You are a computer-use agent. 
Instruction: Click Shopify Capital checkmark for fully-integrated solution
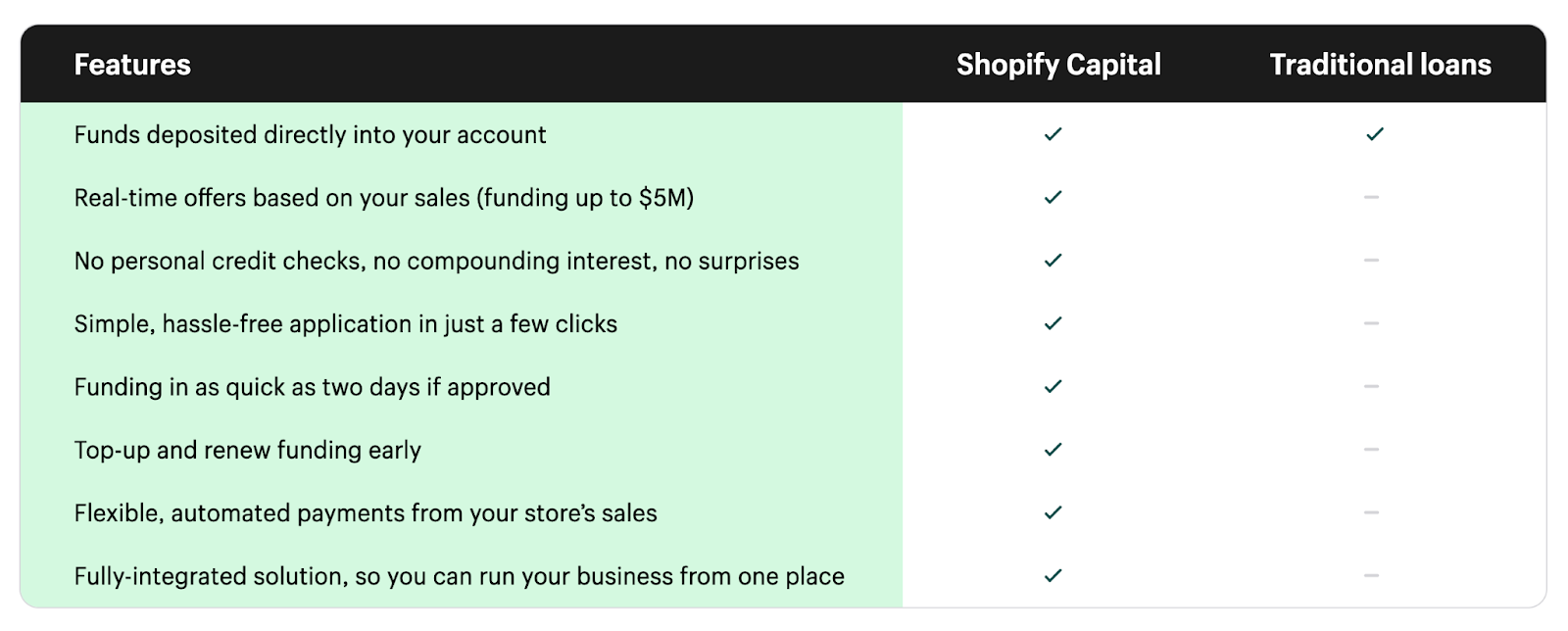pos(1053,576)
